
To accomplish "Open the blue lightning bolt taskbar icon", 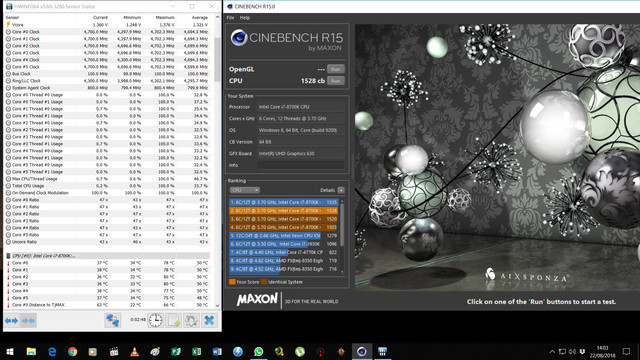I will click(238, 351).
